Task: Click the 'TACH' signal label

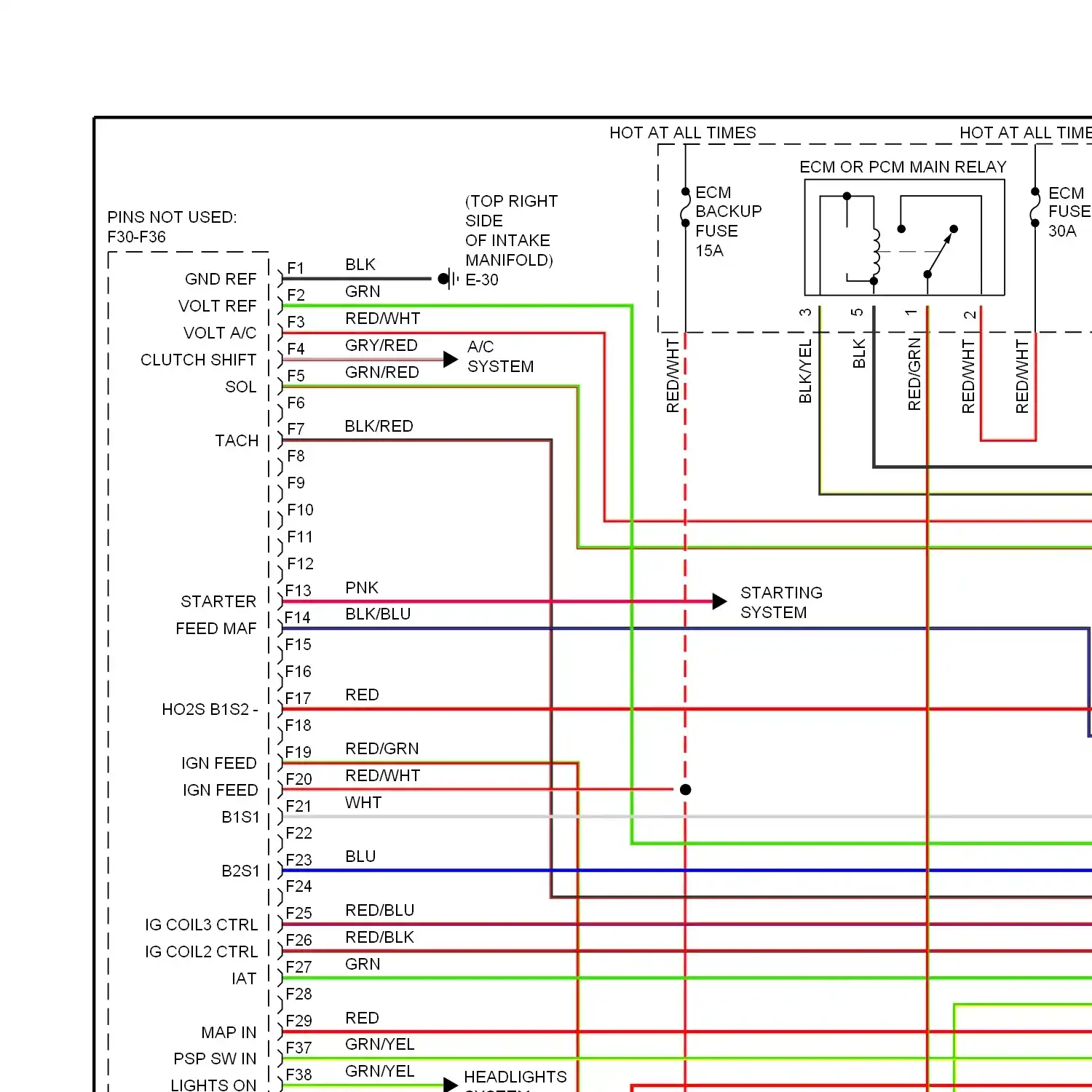Action: pyautogui.click(x=237, y=440)
